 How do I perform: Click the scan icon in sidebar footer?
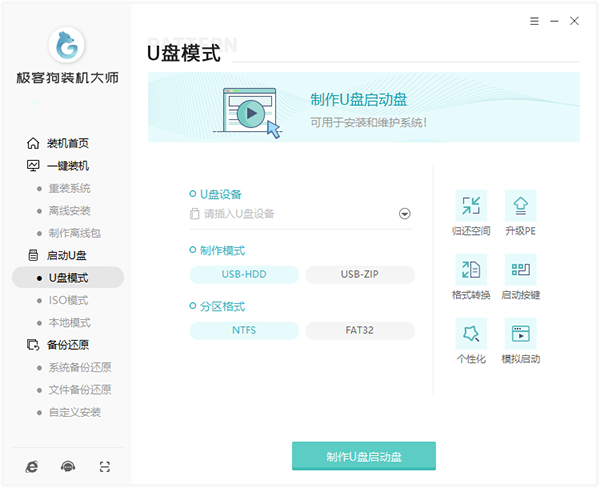[104, 467]
